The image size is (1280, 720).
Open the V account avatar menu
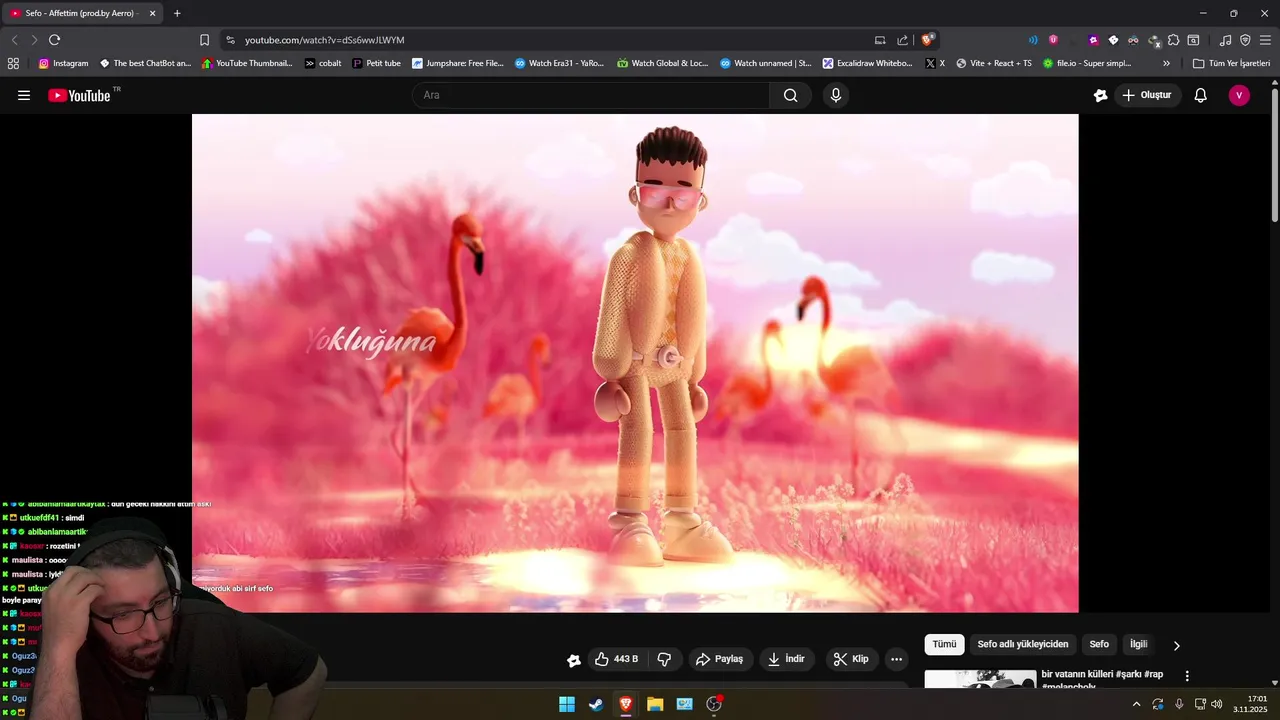[x=1239, y=95]
